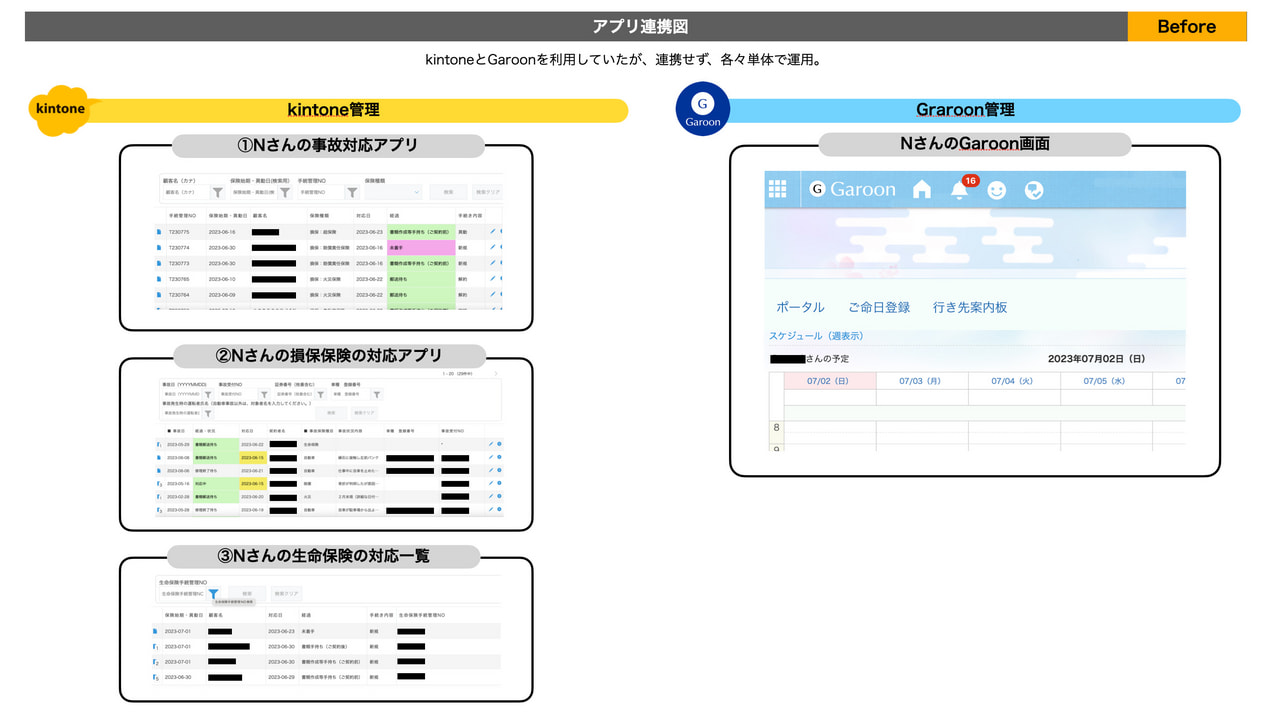
Task: Click the blue filter icon beside 生命保険手続管理NO
Action: coord(213,594)
